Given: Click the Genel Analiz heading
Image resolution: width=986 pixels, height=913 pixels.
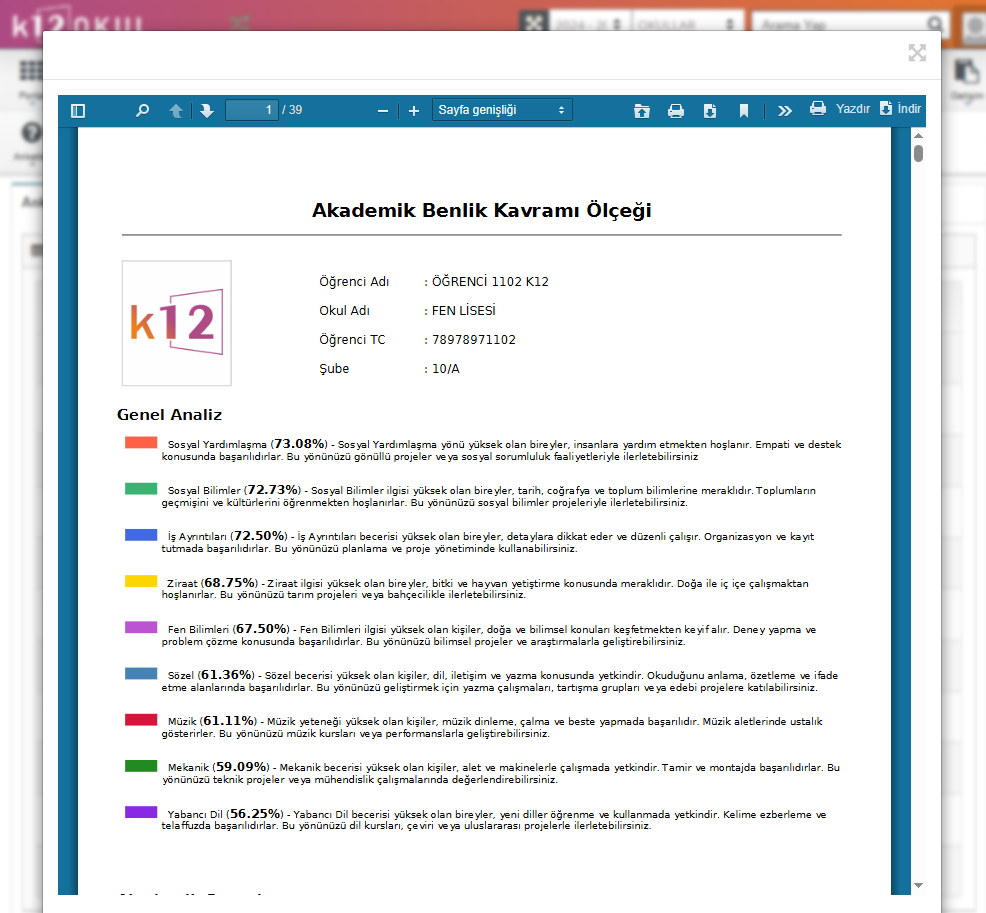Looking at the screenshot, I should pyautogui.click(x=169, y=414).
